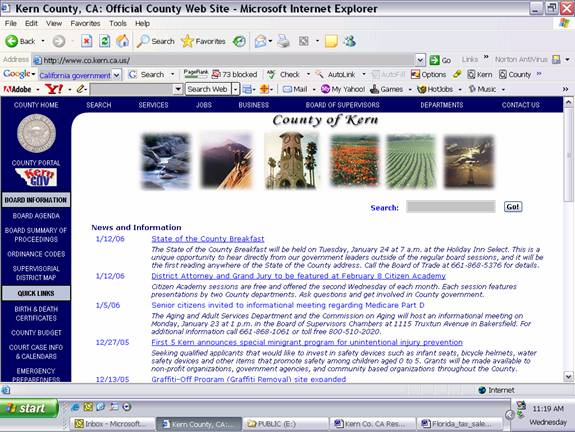The height and width of the screenshot is (432, 575).
Task: Open the Favorites menu
Action: tap(85, 23)
